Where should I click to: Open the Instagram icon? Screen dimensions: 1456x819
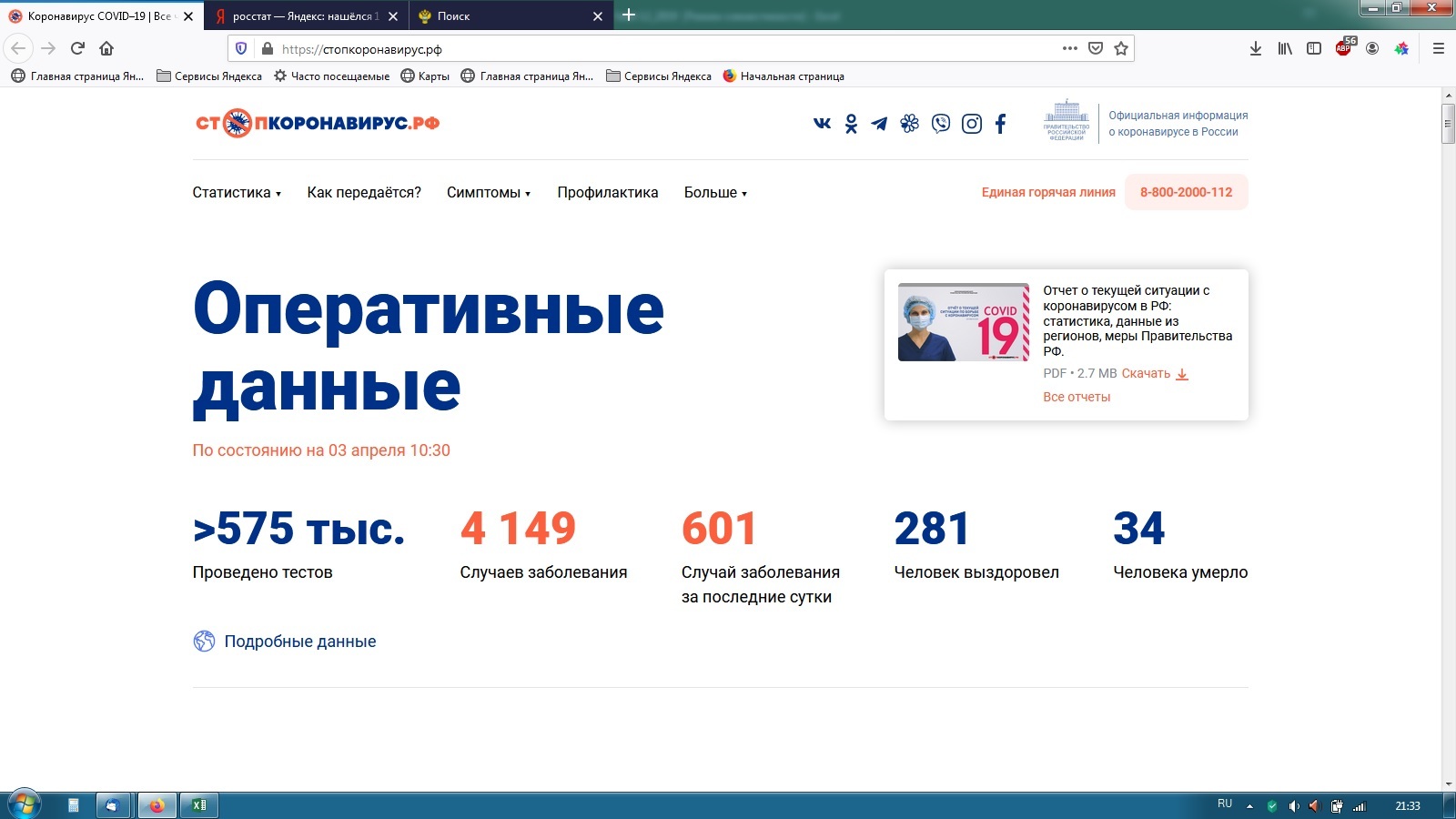click(972, 124)
